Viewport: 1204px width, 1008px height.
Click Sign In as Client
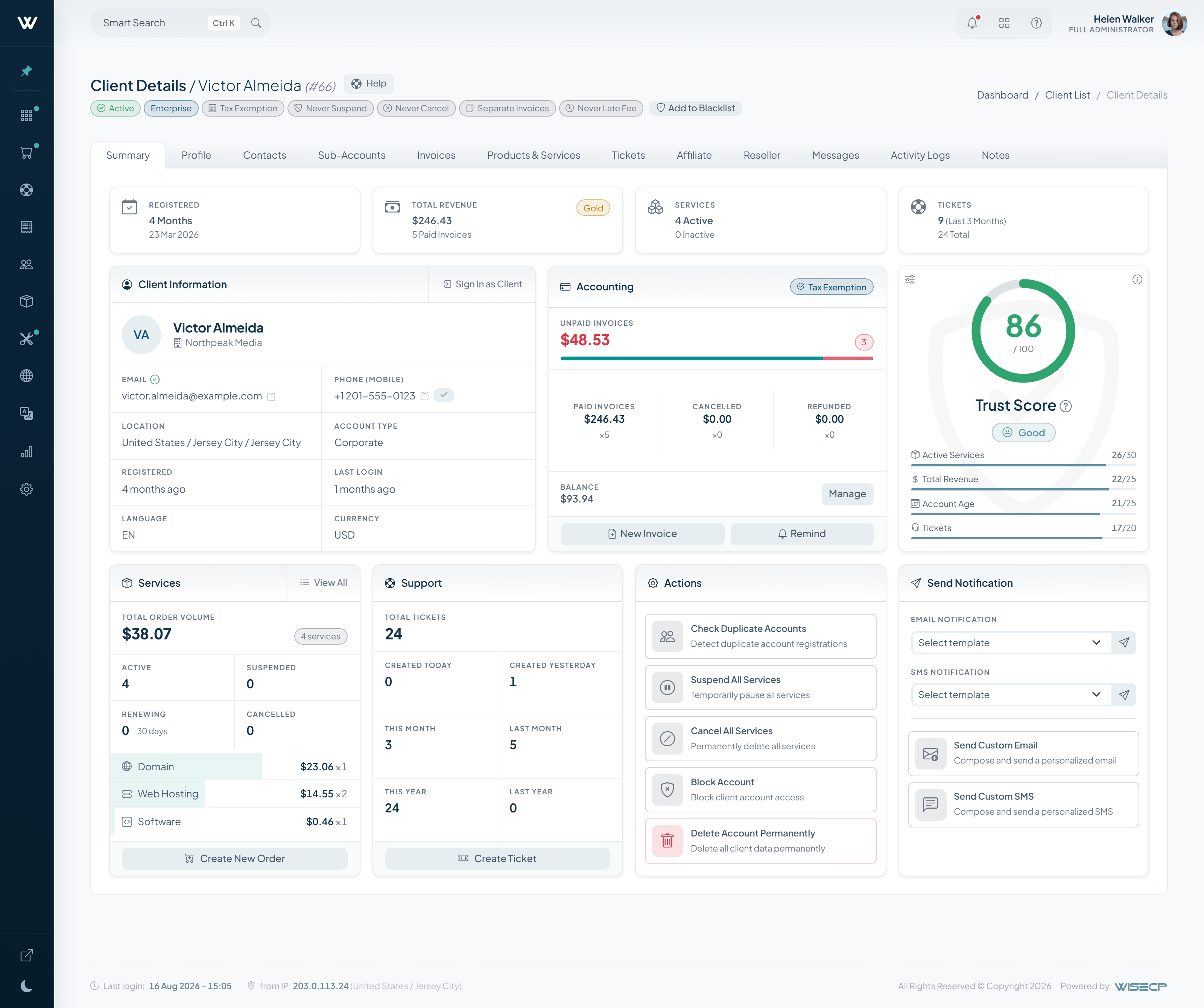[x=482, y=284]
